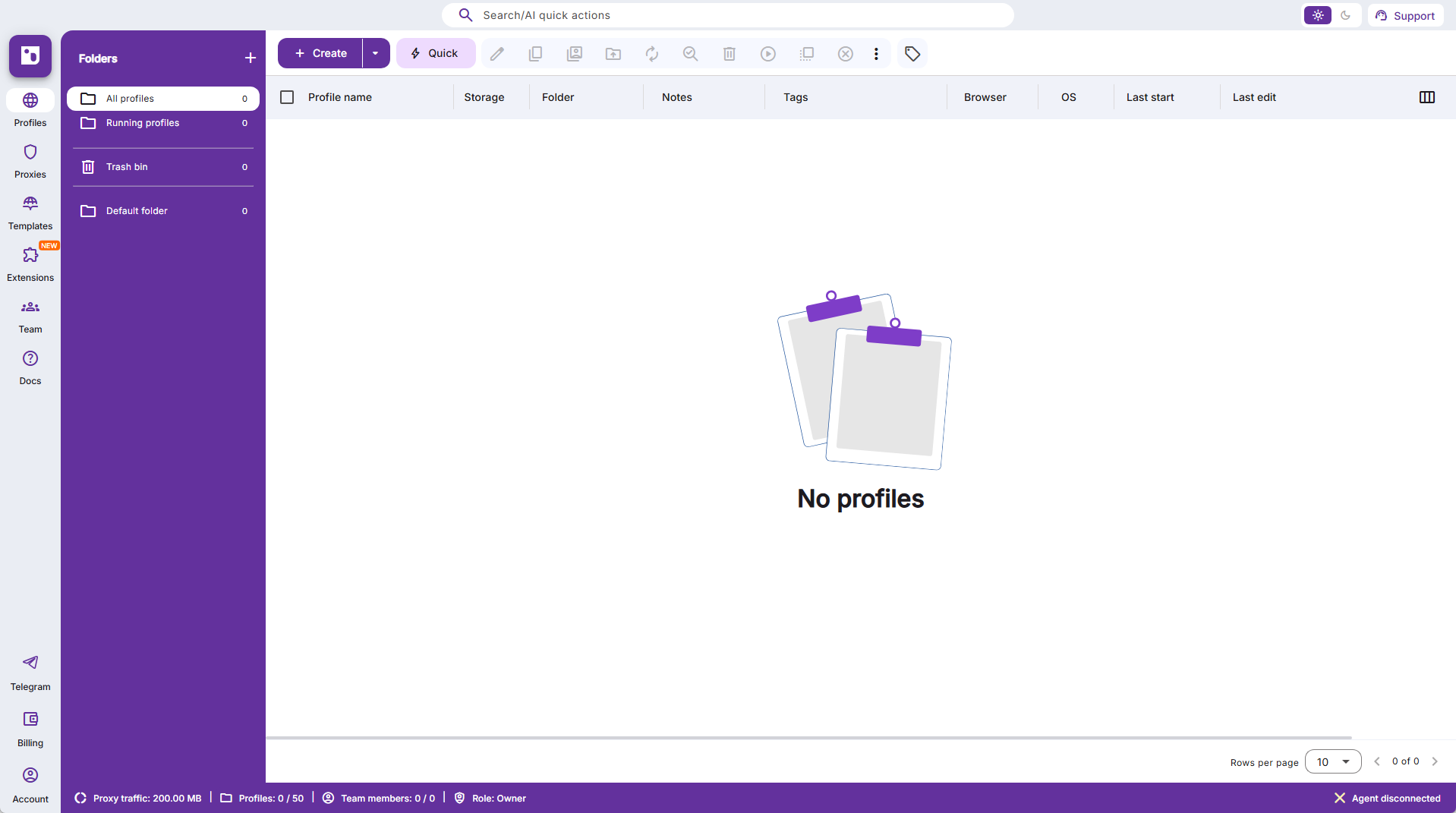Open column settings icon in table header
Image resolution: width=1456 pixels, height=813 pixels.
coord(1426,97)
